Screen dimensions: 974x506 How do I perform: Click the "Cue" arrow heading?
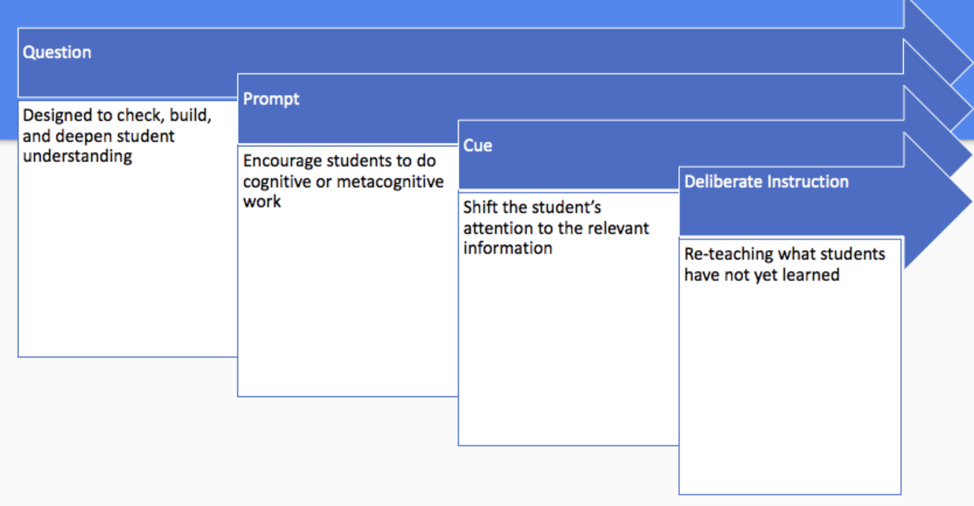477,146
